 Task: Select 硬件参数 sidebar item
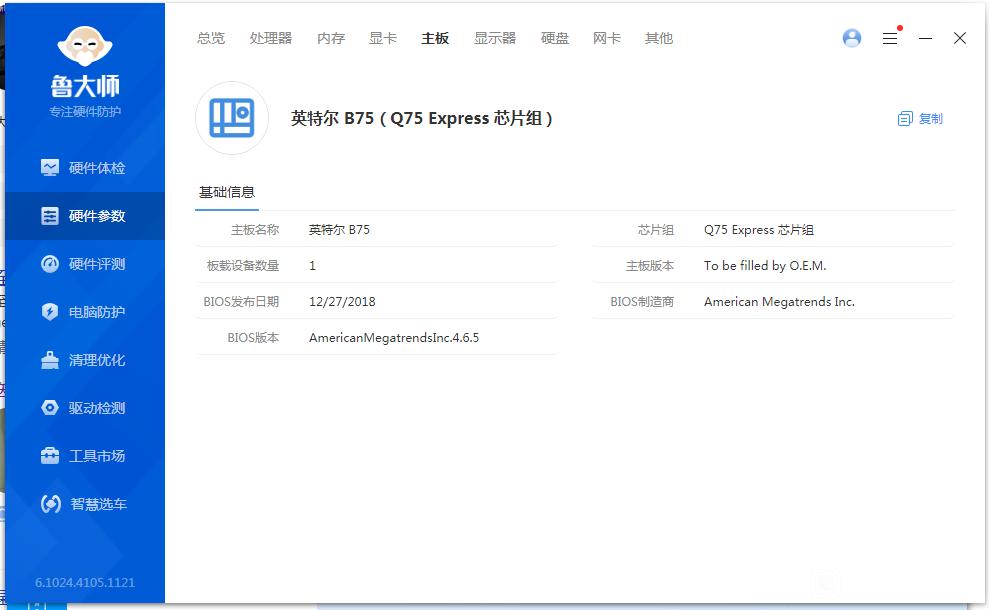tap(85, 216)
